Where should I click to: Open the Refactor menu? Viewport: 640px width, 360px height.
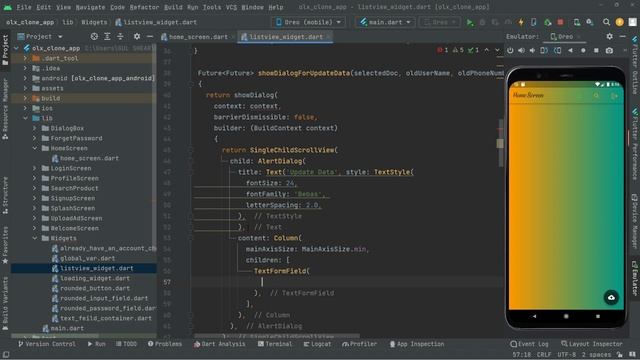pyautogui.click(x=144, y=7)
